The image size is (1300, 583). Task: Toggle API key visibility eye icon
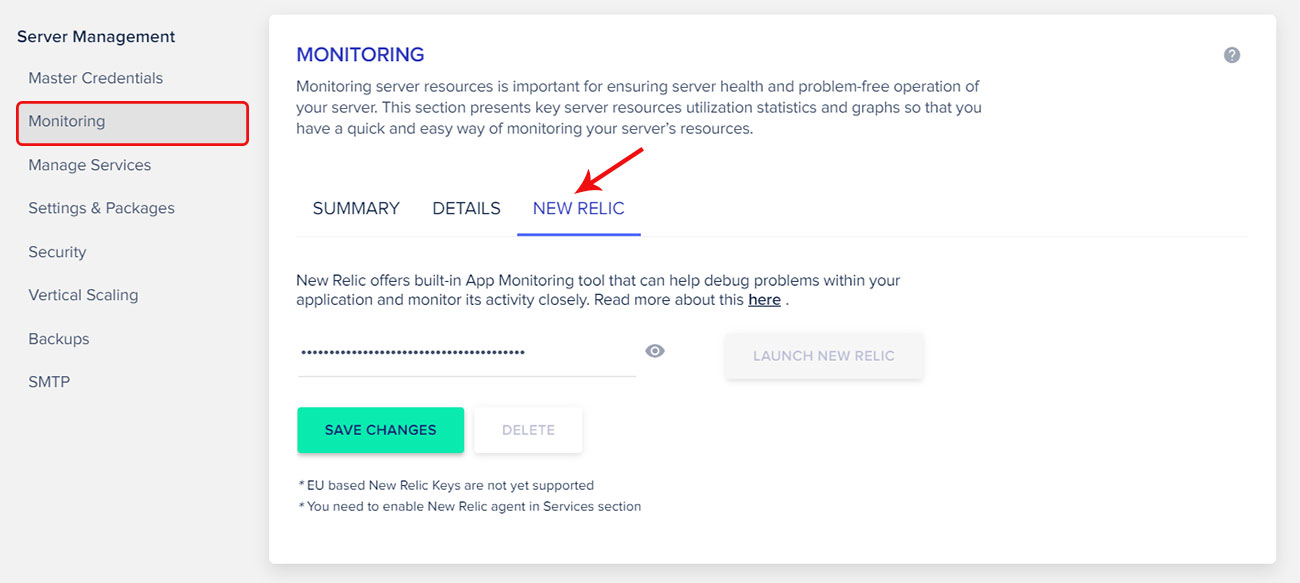click(x=655, y=351)
